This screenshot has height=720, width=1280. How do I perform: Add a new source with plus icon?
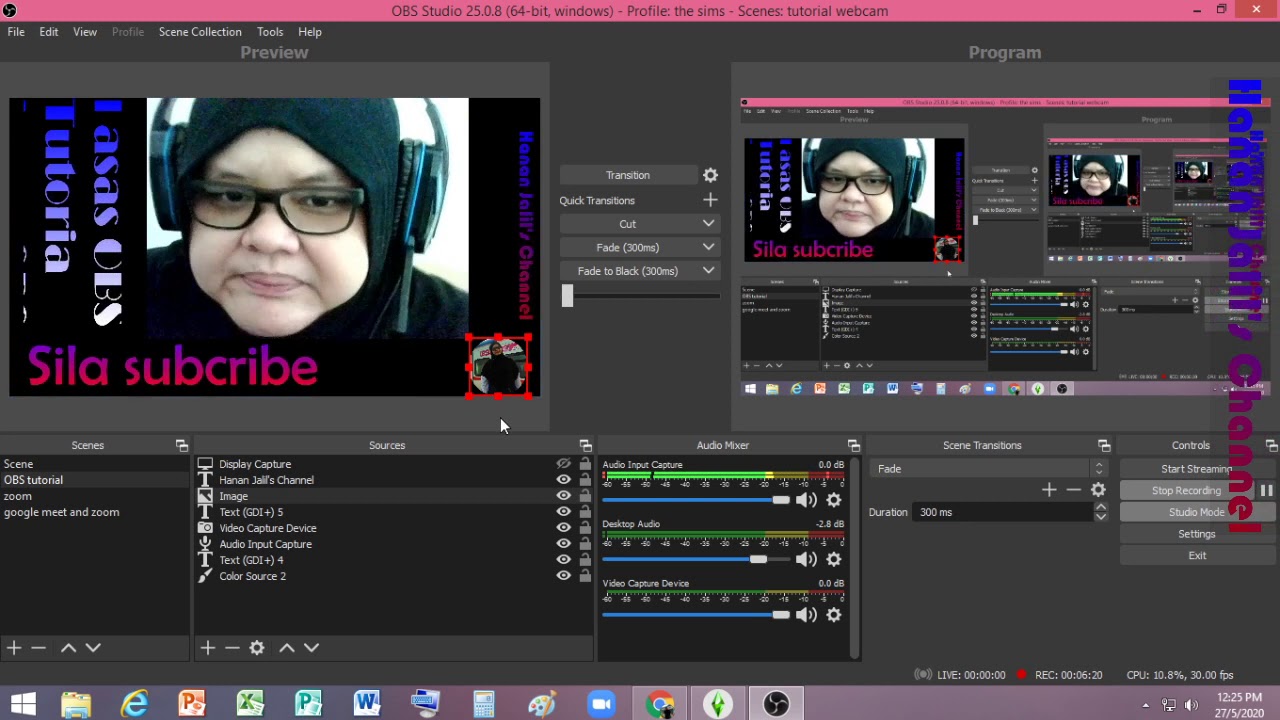[x=207, y=648]
